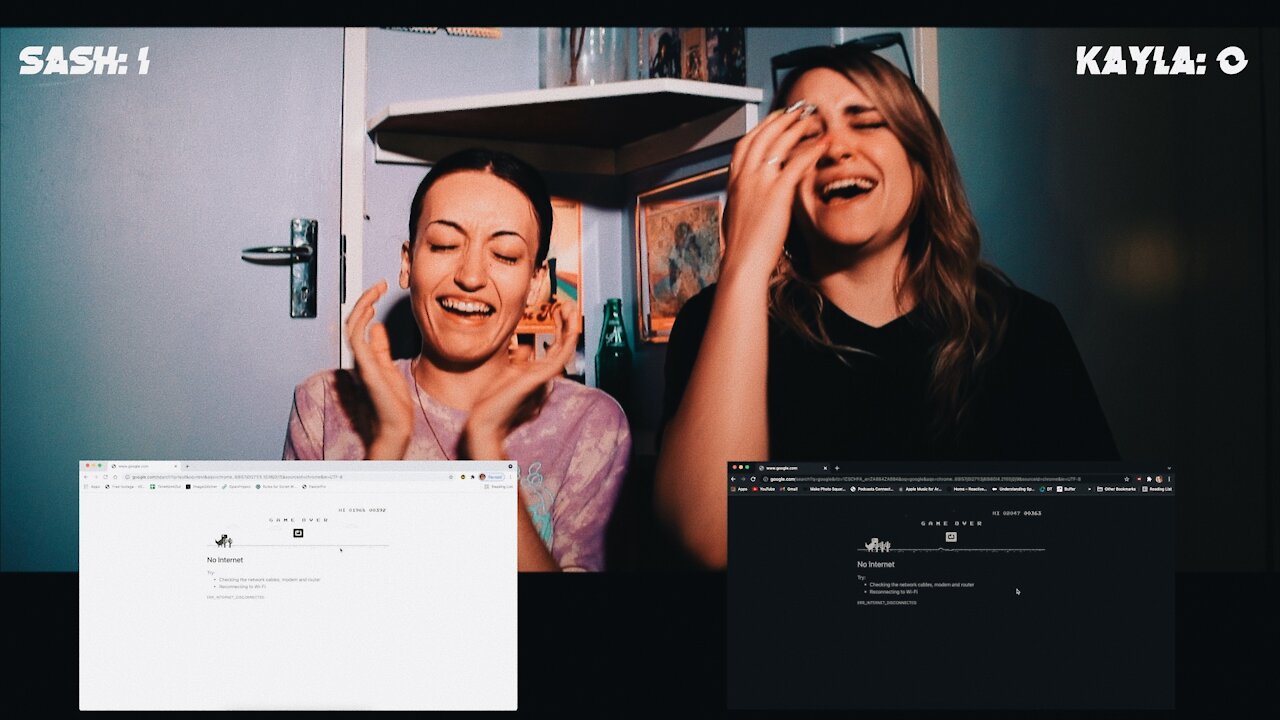This screenshot has width=1280, height=720.
Task: Open a new tab in the light browser window
Action: coord(187,466)
